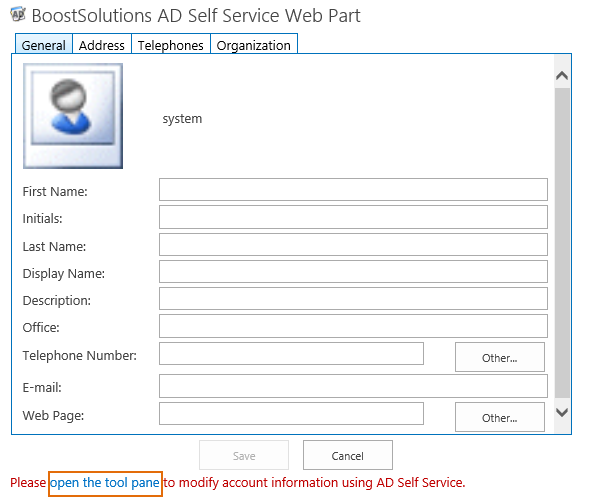Image resolution: width=596 pixels, height=501 pixels.
Task: Click the scroll down arrow
Action: click(x=562, y=412)
